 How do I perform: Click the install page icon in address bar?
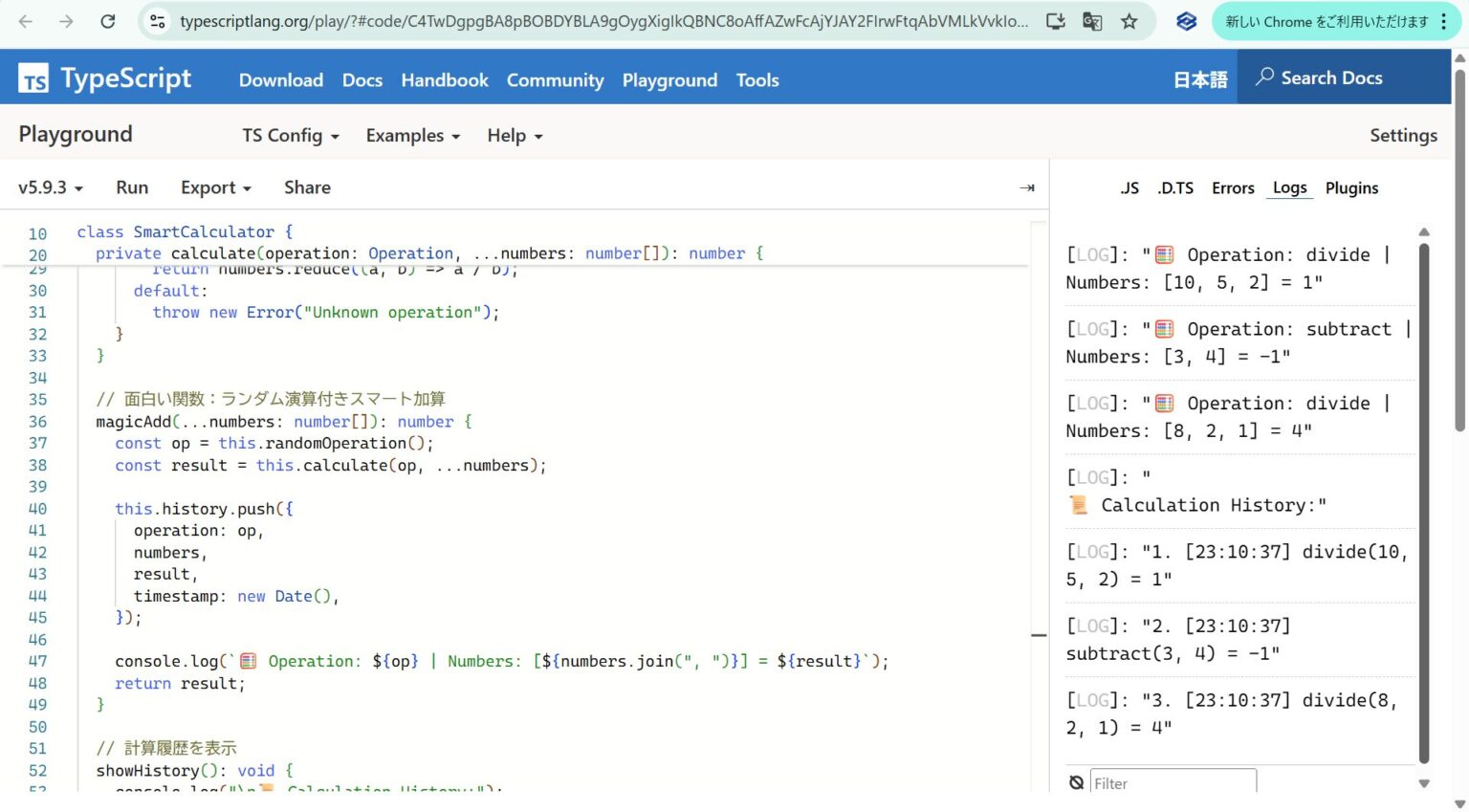[1055, 19]
